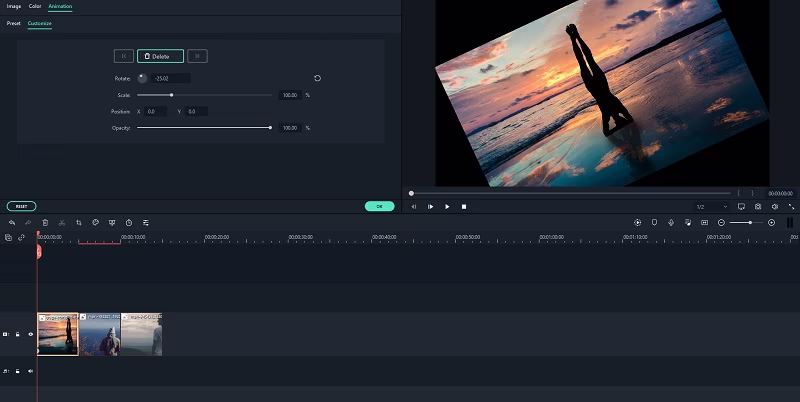Select the hooded man clip in timeline
This screenshot has width=800, height=402.
[99, 334]
